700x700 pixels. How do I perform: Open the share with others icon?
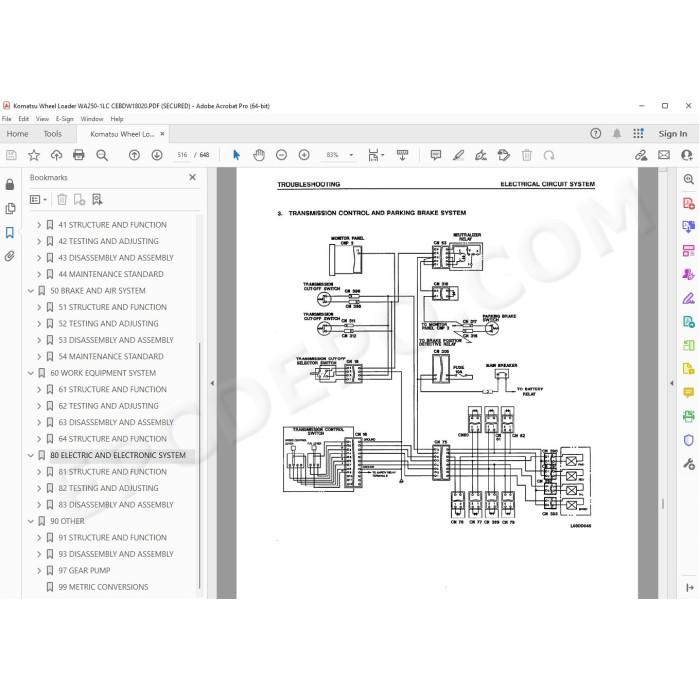coord(687,155)
